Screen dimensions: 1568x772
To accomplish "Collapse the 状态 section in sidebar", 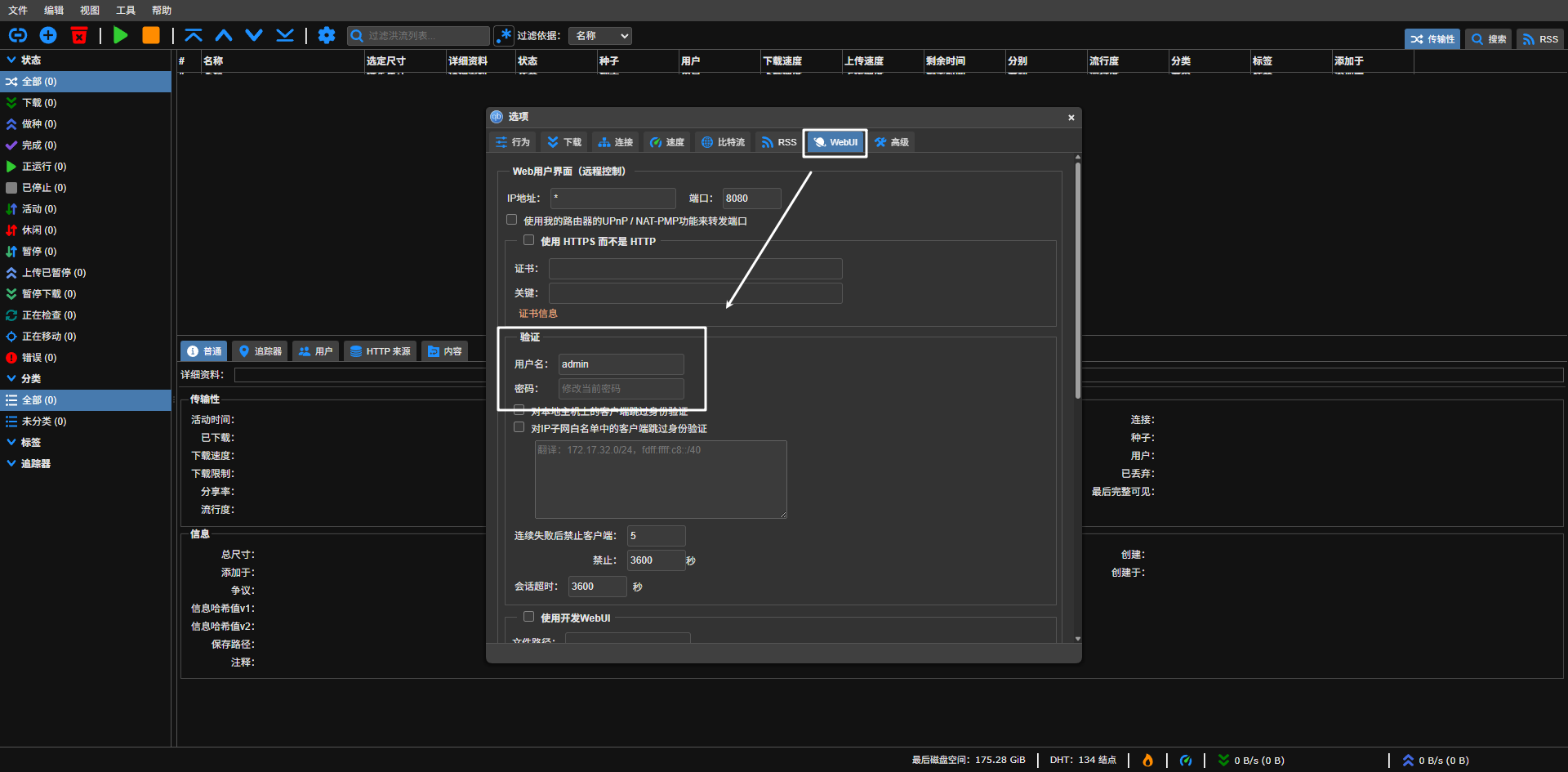I will pyautogui.click(x=11, y=60).
